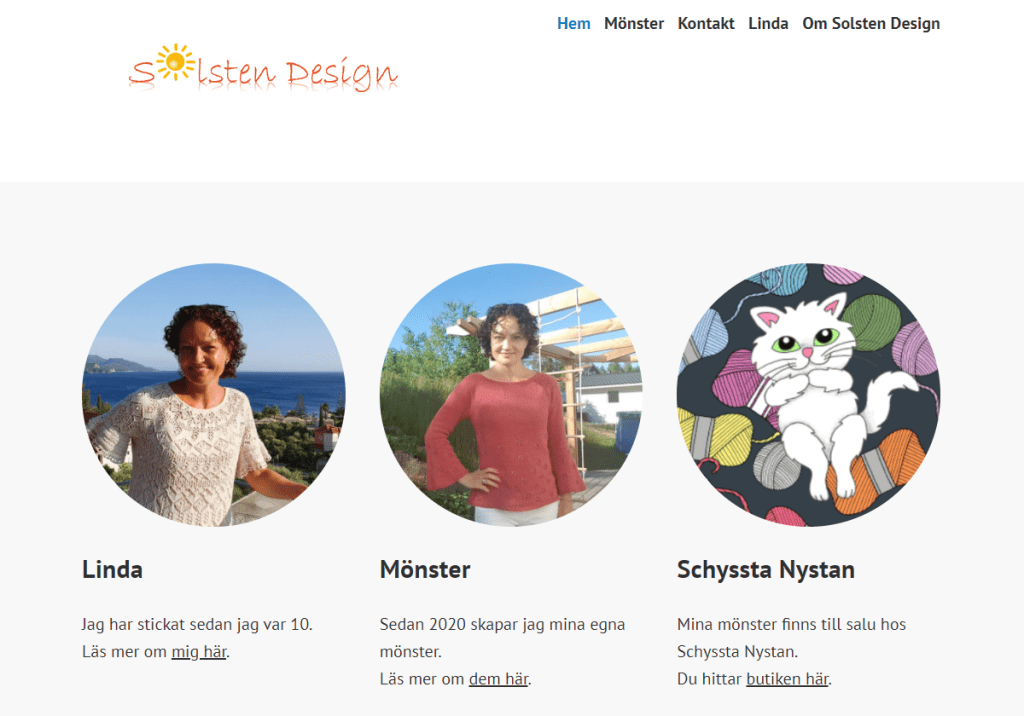Click the Mönster heading under the red sweater photo
The width and height of the screenshot is (1024, 716).
pyautogui.click(x=425, y=570)
